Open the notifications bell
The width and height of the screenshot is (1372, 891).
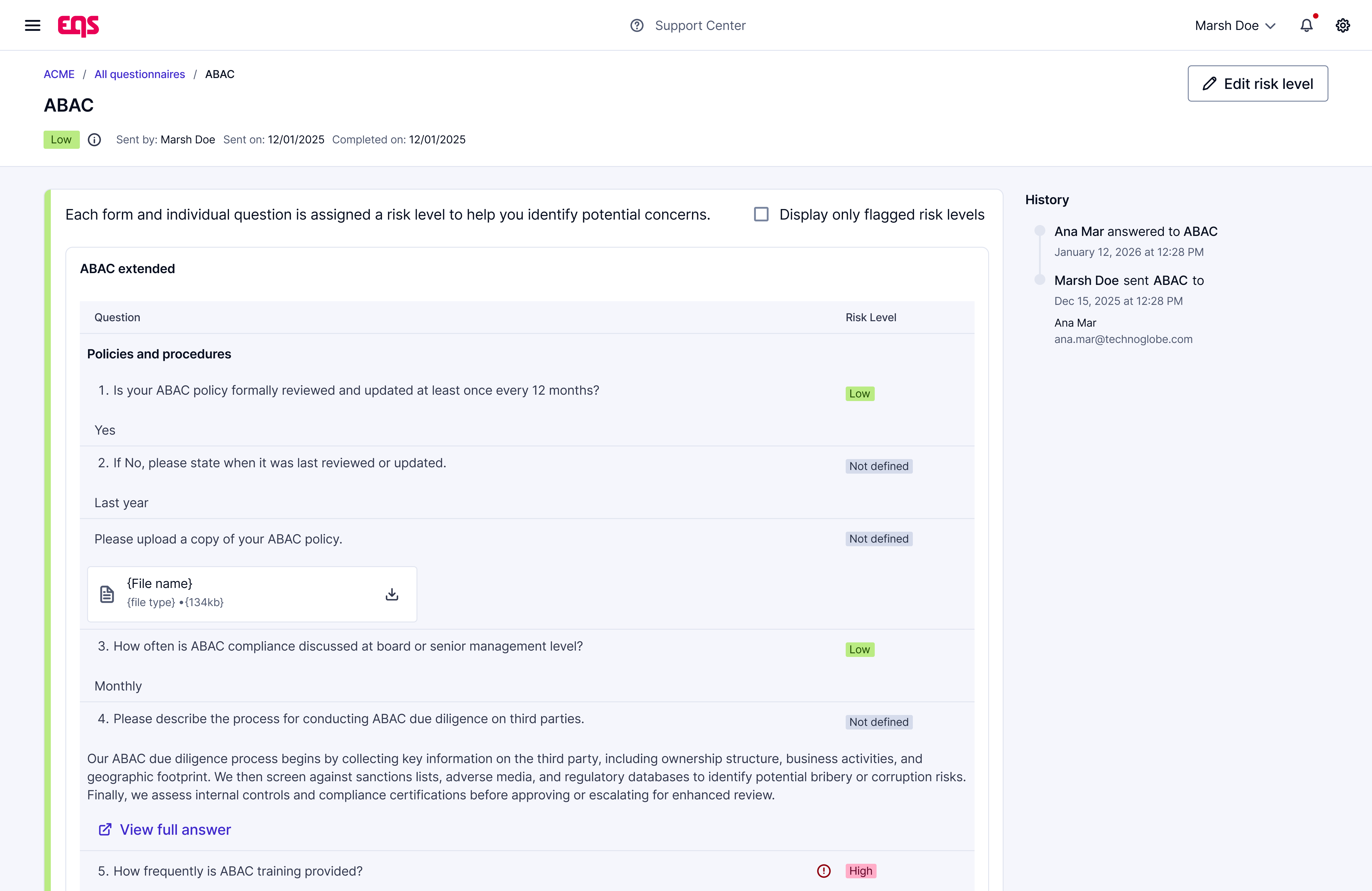tap(1306, 25)
